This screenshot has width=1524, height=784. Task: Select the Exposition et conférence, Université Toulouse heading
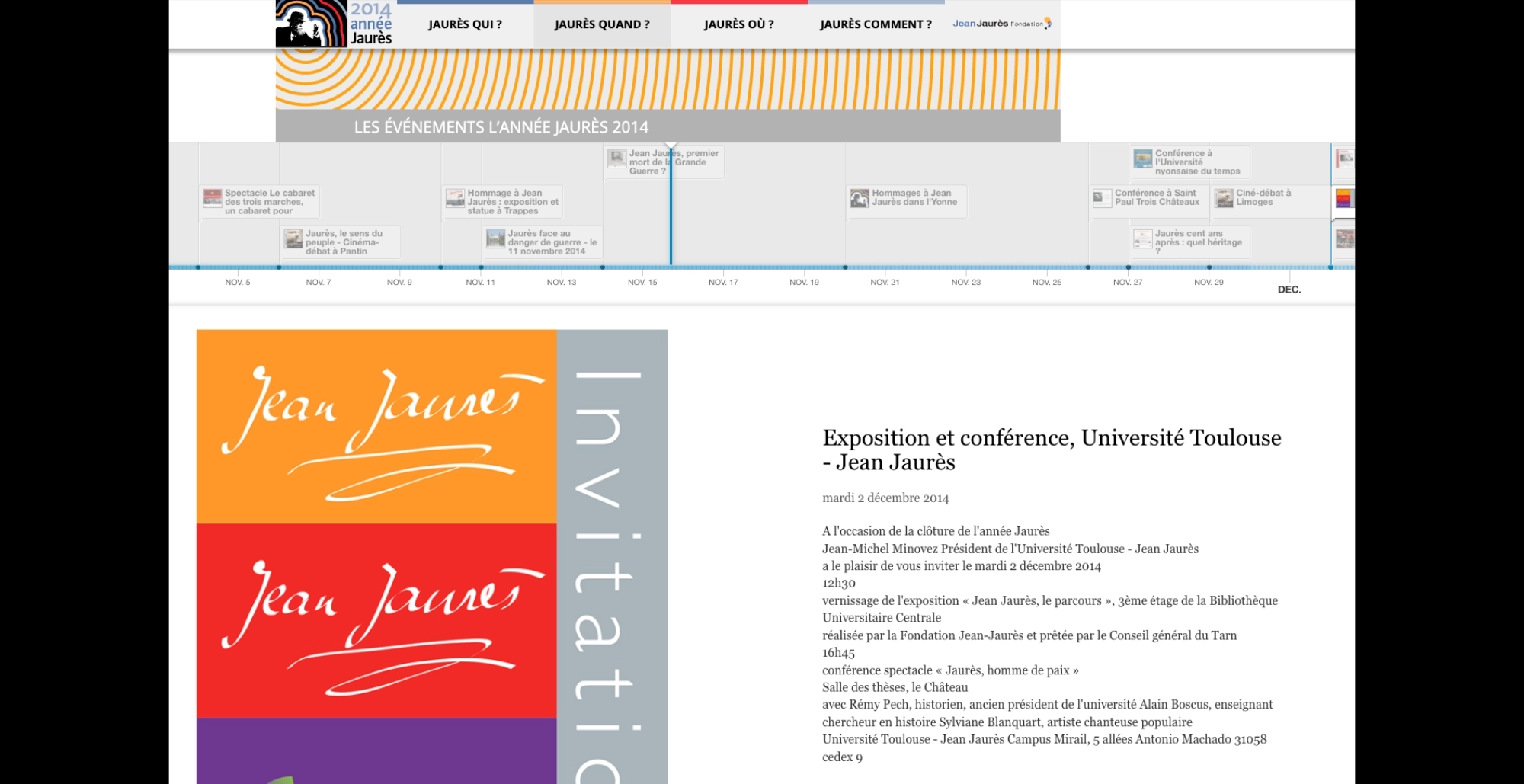click(x=1052, y=450)
